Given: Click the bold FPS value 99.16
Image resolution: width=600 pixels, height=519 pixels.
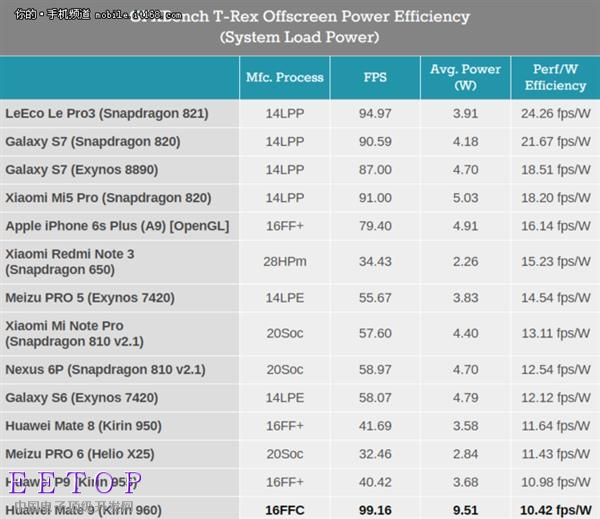Looking at the screenshot, I should pyautogui.click(x=375, y=510).
